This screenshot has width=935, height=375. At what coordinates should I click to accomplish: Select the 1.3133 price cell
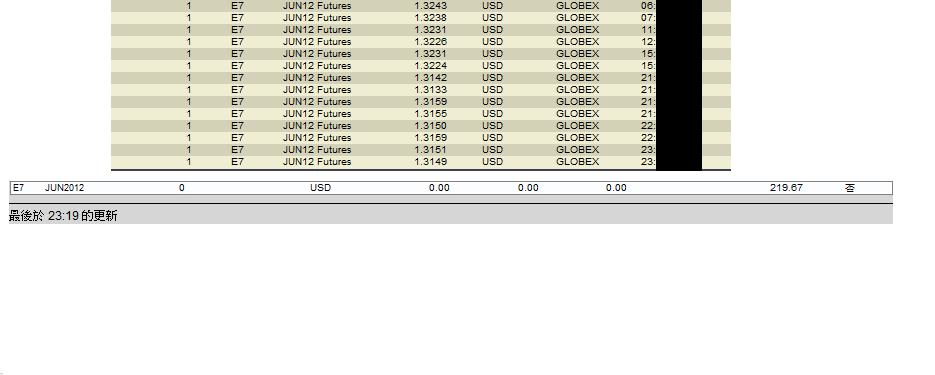[x=431, y=89]
